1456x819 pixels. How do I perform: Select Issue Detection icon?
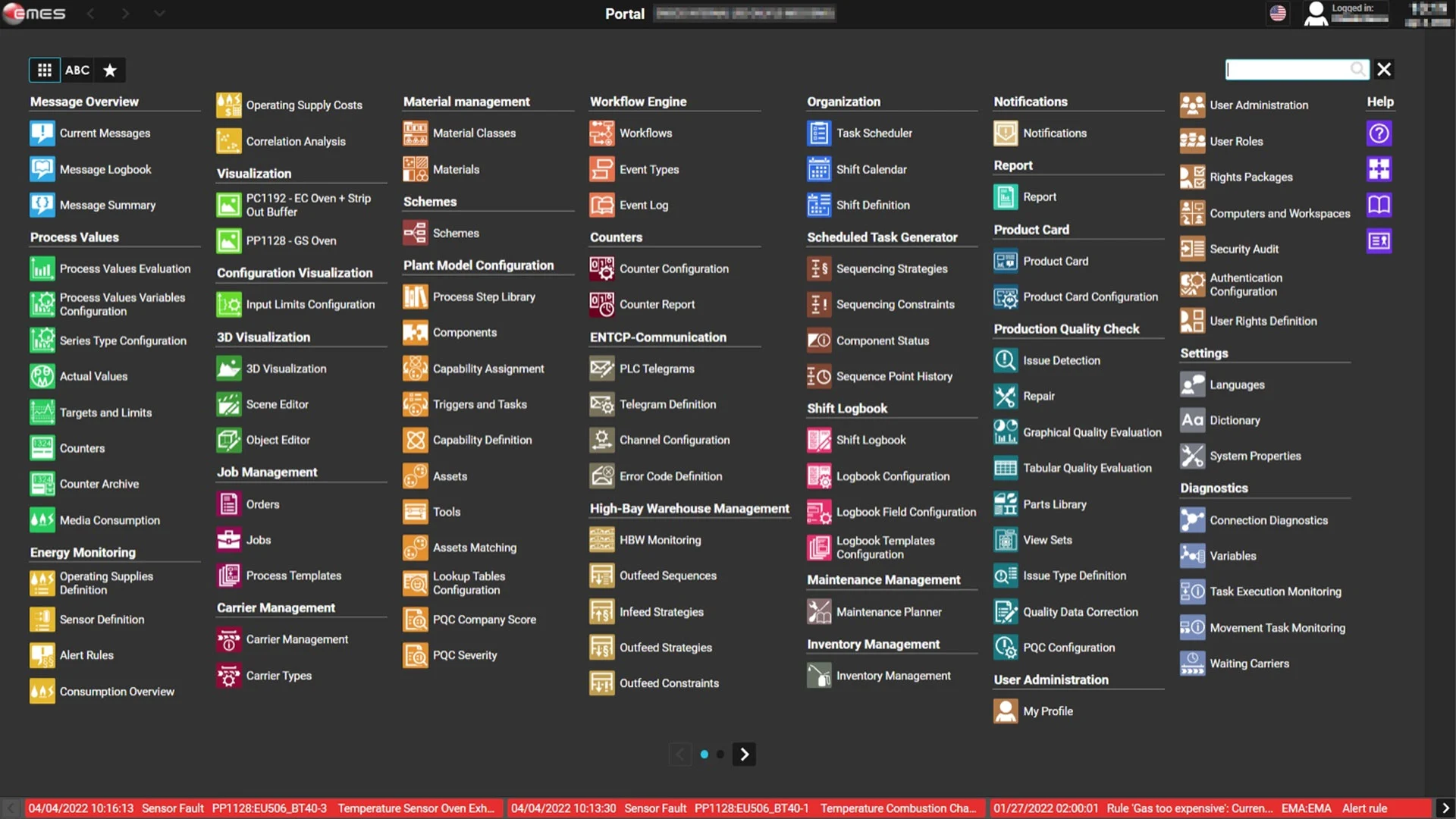pos(1006,360)
